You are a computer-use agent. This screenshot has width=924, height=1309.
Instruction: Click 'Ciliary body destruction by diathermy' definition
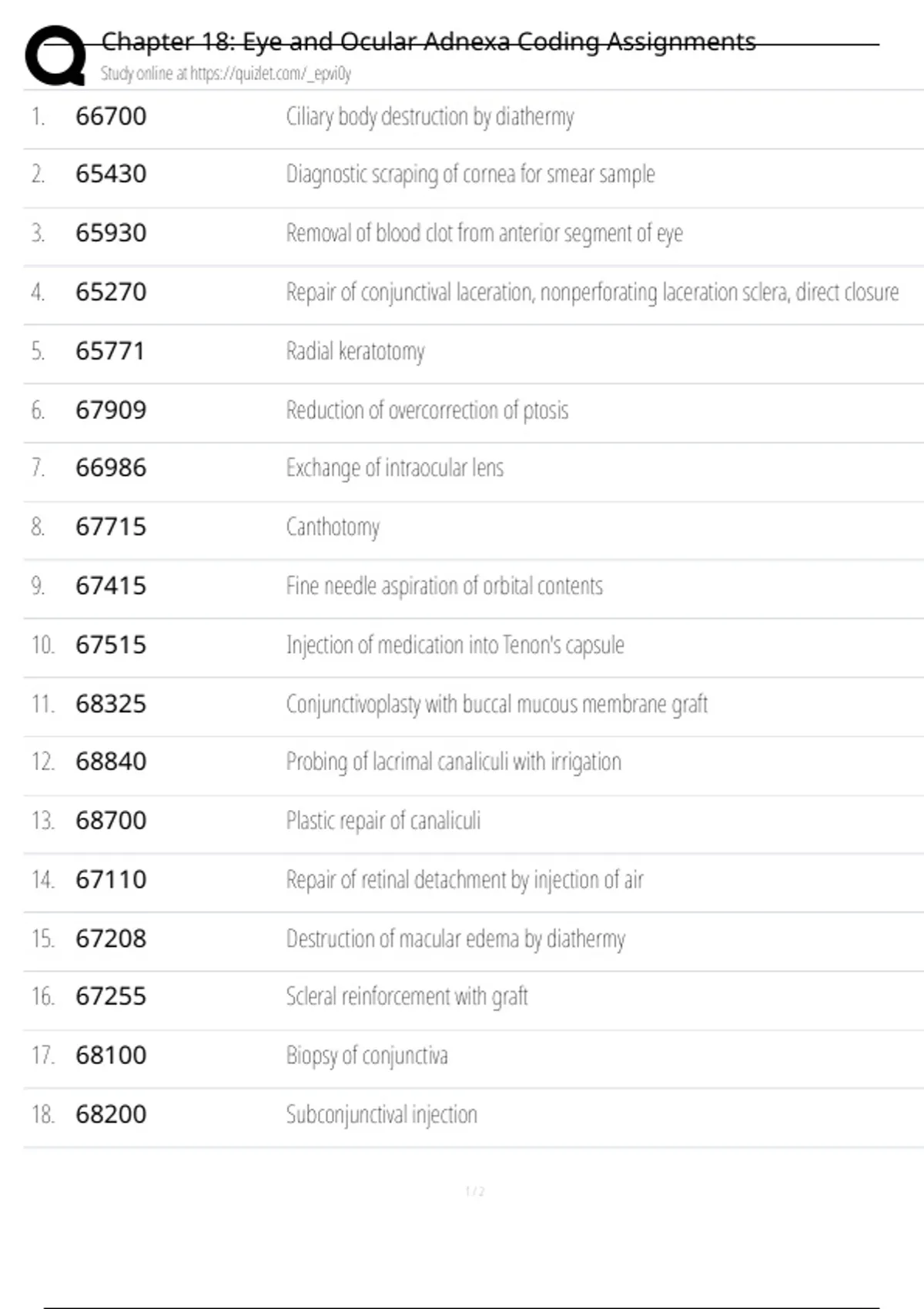pyautogui.click(x=430, y=117)
